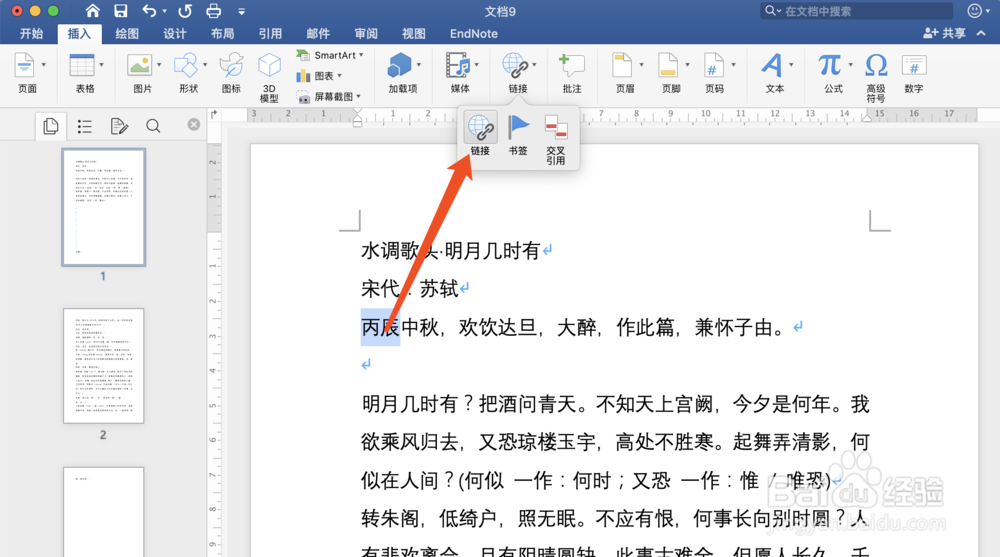Open 加载项 add-ins
Image resolution: width=1000 pixels, height=557 pixels.
pyautogui.click(x=400, y=66)
